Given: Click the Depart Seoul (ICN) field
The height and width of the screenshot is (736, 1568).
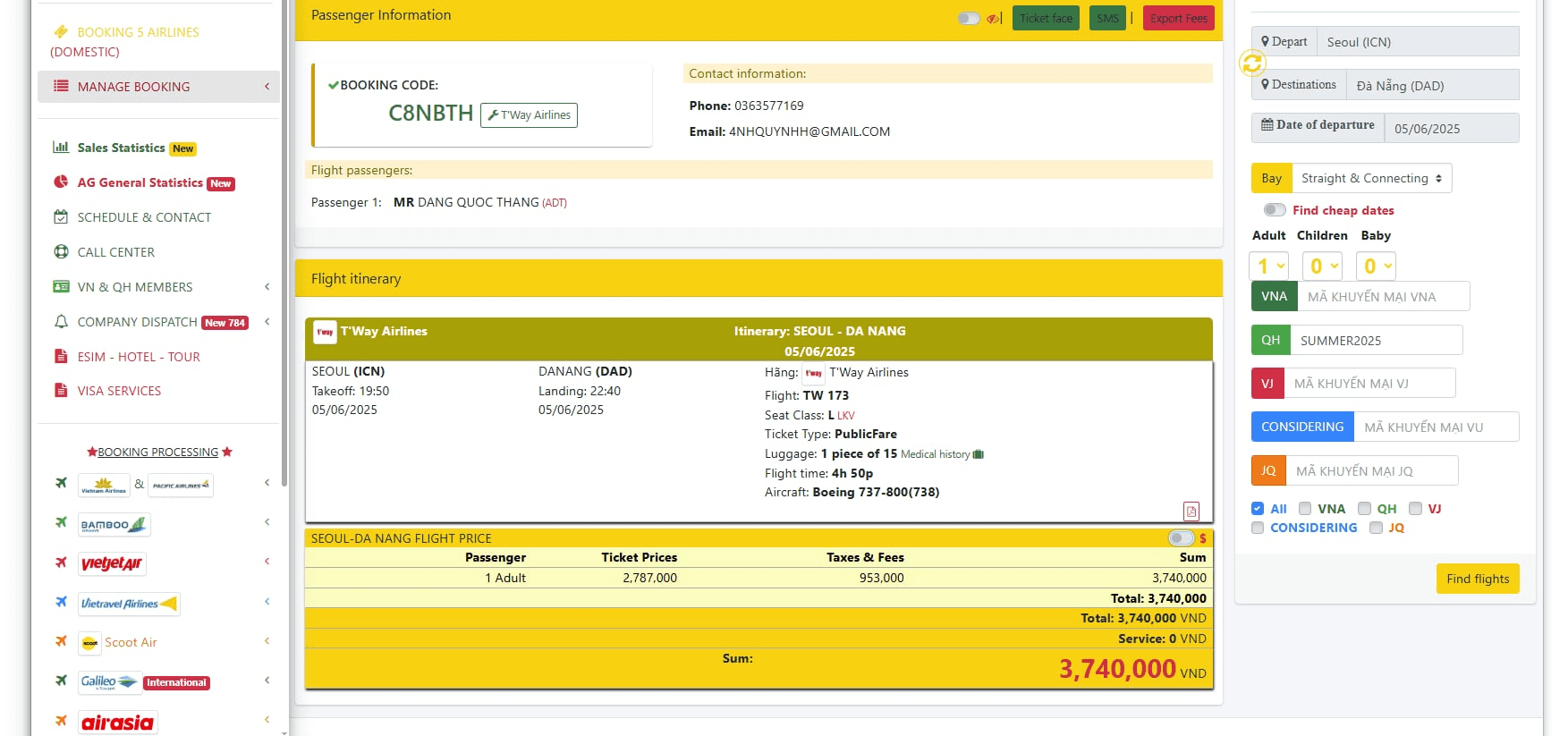Looking at the screenshot, I should point(1418,41).
